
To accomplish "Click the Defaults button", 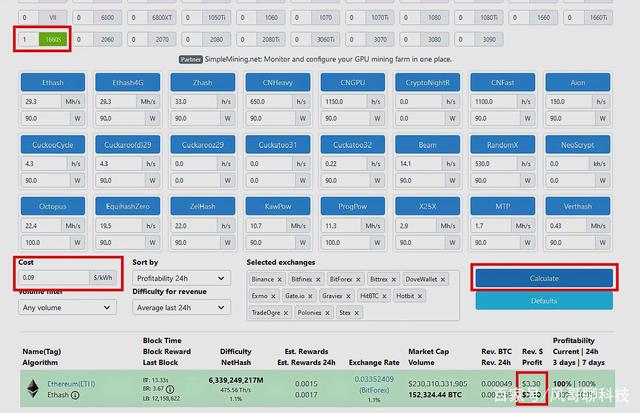I will point(543,300).
